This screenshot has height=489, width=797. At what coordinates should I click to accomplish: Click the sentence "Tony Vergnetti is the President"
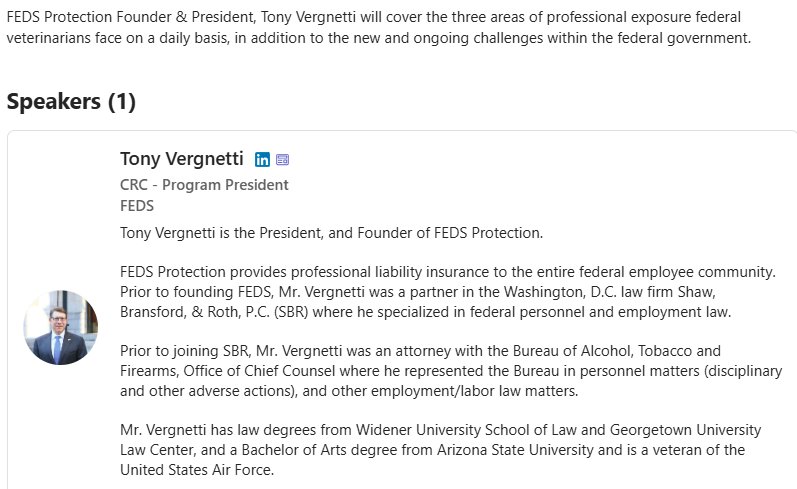[x=330, y=233]
